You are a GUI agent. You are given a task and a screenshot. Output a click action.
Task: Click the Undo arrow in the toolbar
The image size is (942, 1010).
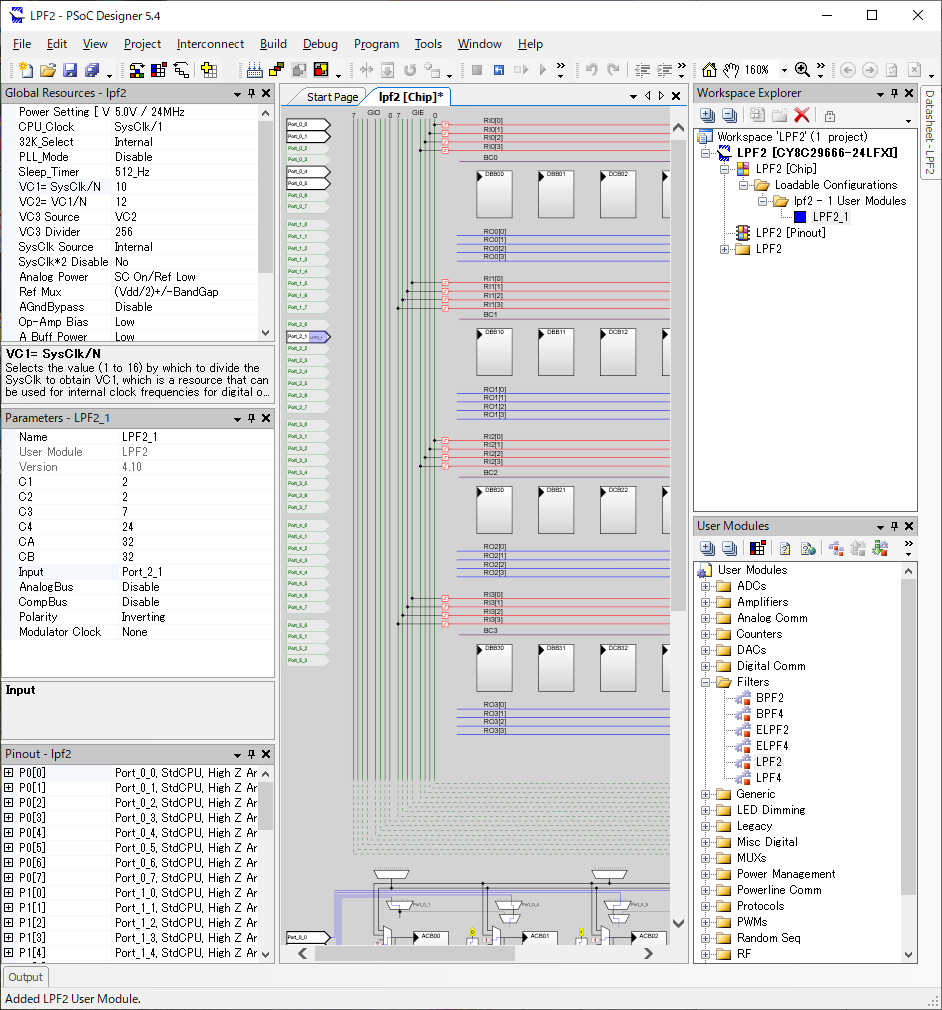click(591, 70)
